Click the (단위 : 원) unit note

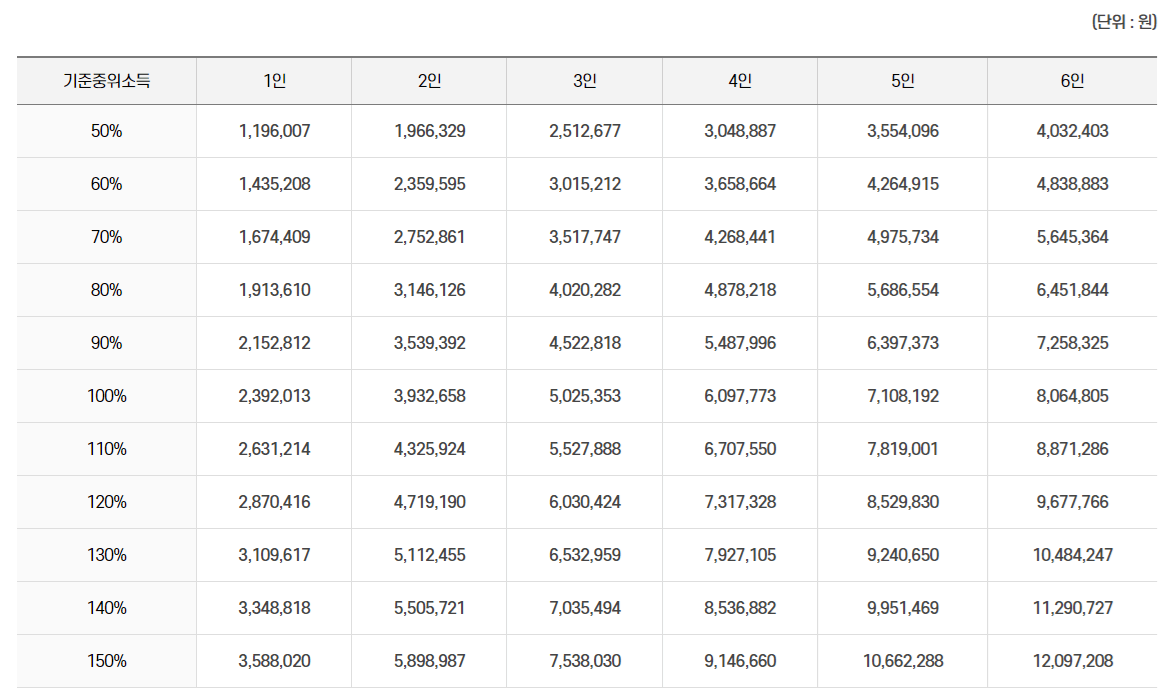pos(1123,21)
